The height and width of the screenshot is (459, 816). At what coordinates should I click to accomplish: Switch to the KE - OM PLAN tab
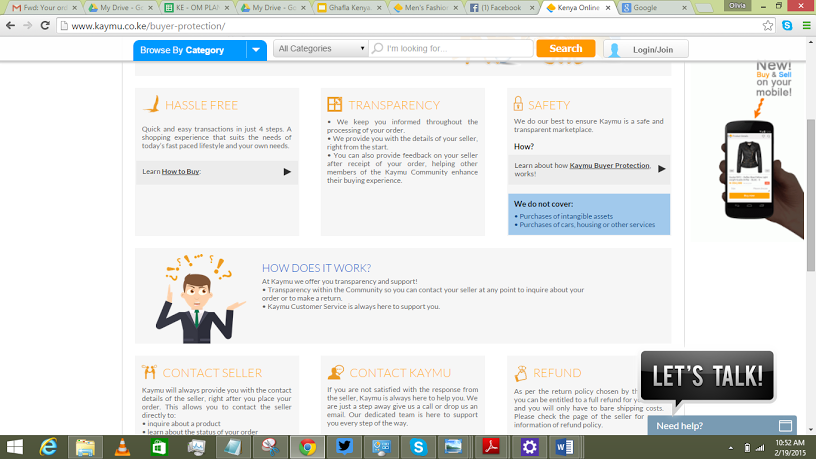(197, 8)
